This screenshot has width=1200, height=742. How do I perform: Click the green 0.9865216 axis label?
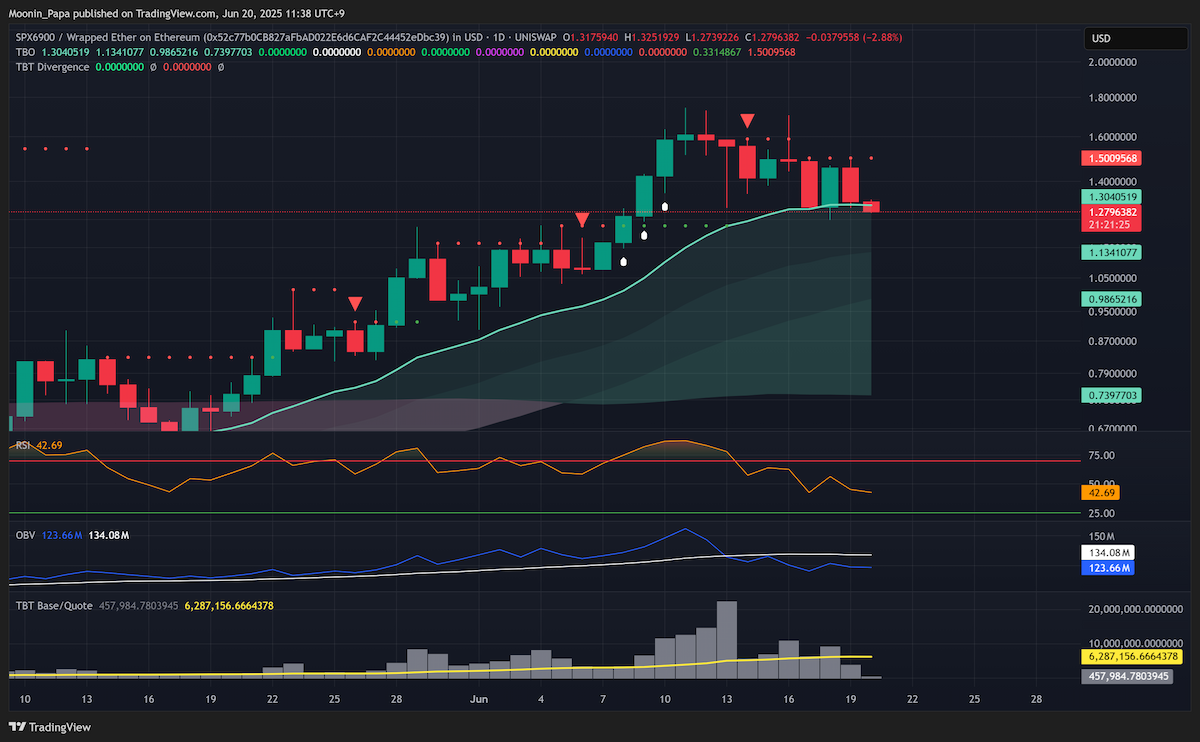point(1113,299)
